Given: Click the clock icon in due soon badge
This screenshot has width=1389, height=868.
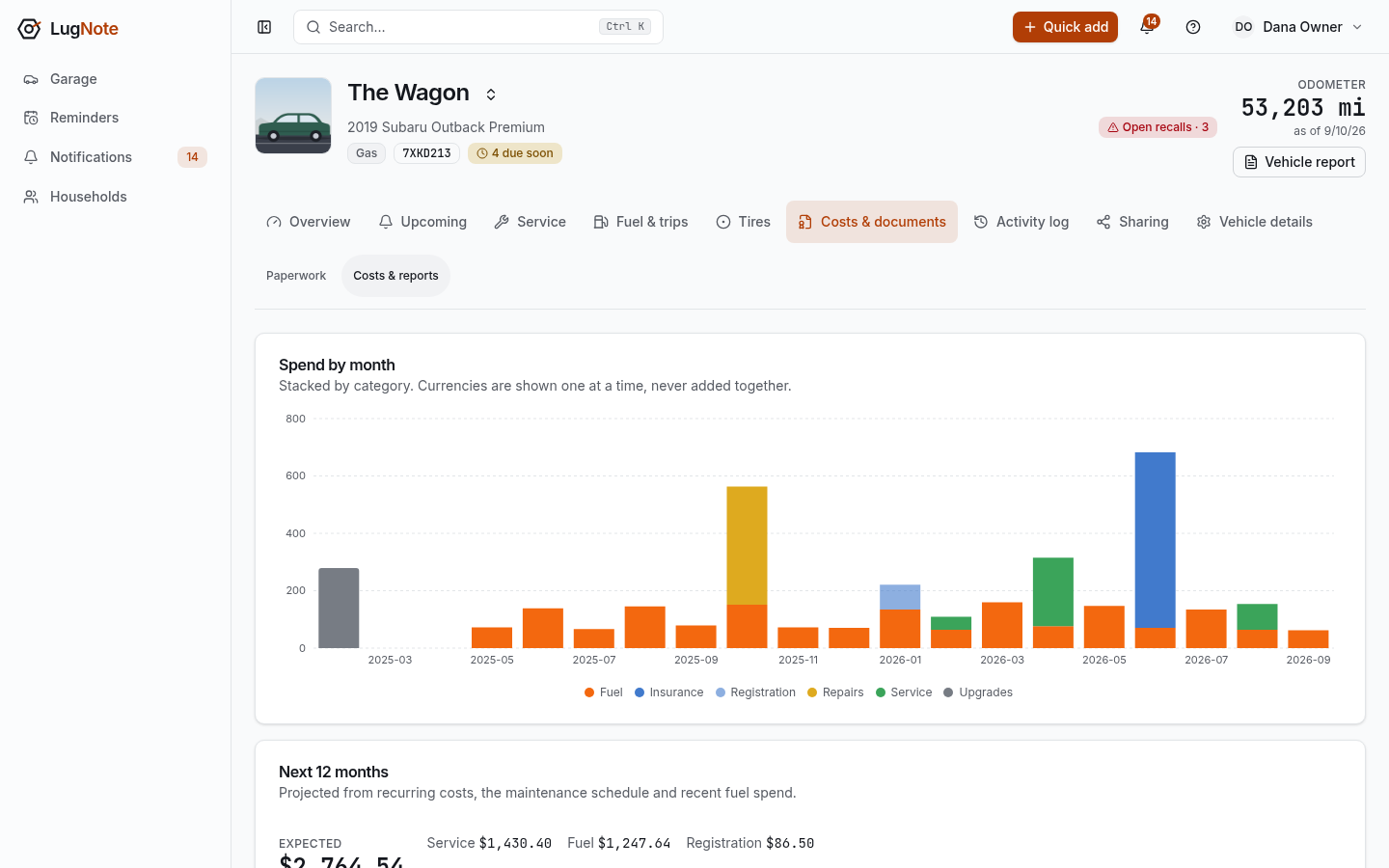Looking at the screenshot, I should [482, 153].
